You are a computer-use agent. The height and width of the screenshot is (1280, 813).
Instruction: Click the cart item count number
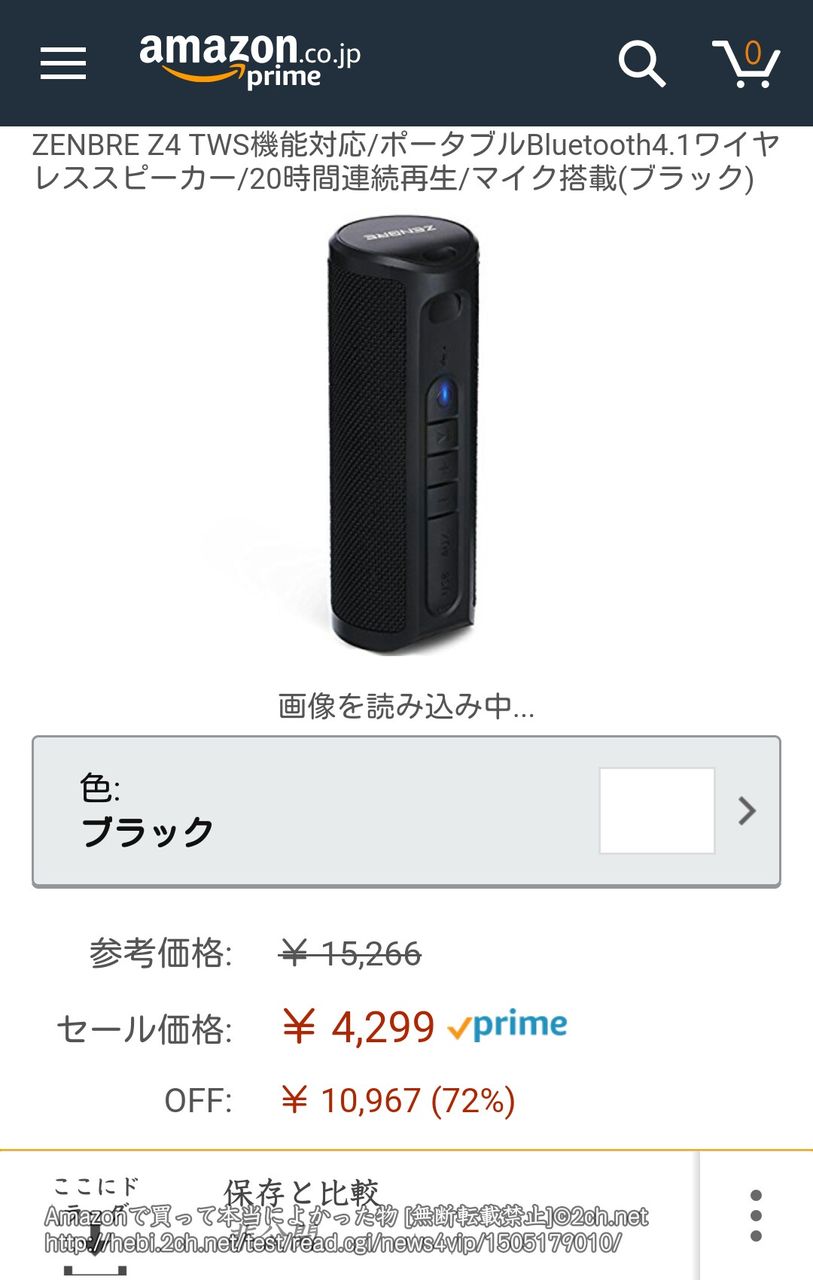click(753, 52)
